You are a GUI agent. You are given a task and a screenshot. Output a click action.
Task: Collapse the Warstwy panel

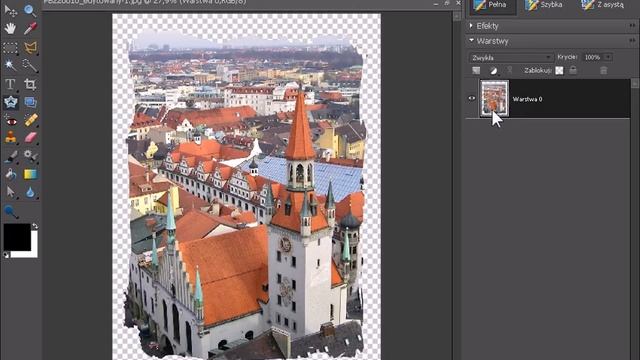point(471,40)
